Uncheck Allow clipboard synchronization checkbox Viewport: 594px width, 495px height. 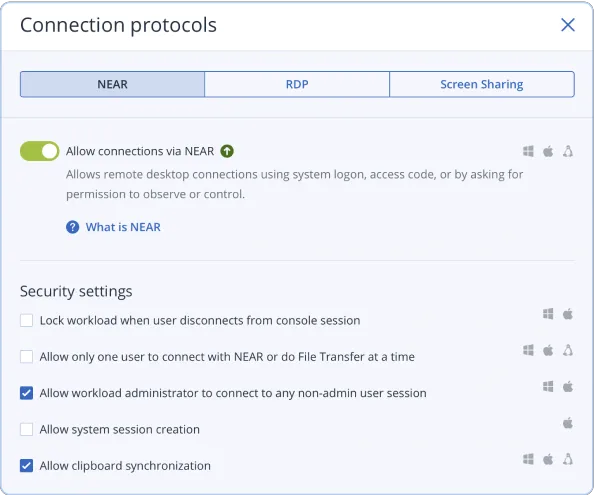click(27, 466)
